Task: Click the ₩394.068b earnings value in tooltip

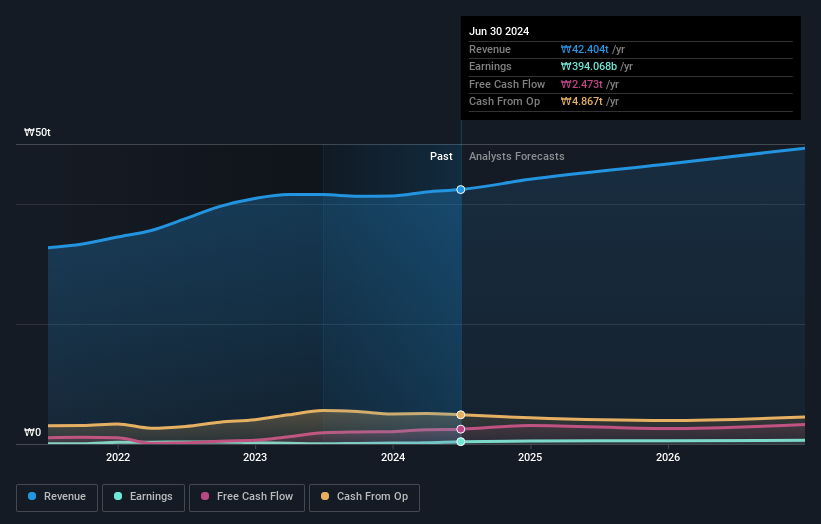Action: tap(589, 66)
